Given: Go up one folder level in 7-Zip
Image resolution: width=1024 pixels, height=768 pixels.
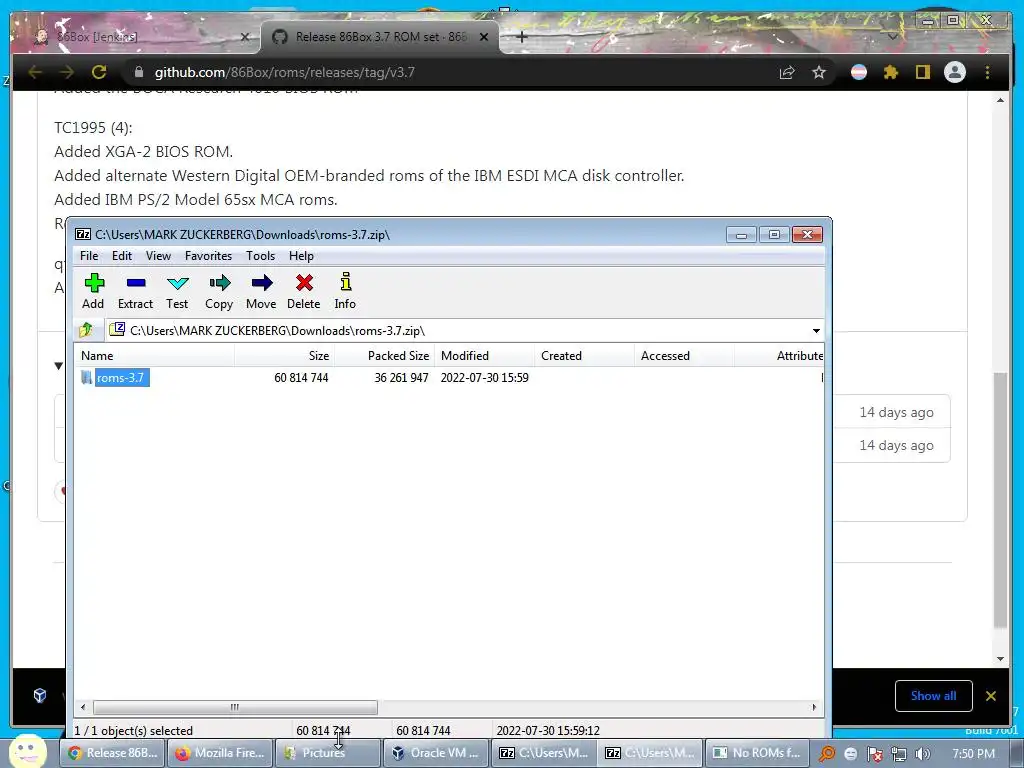Looking at the screenshot, I should (86, 330).
